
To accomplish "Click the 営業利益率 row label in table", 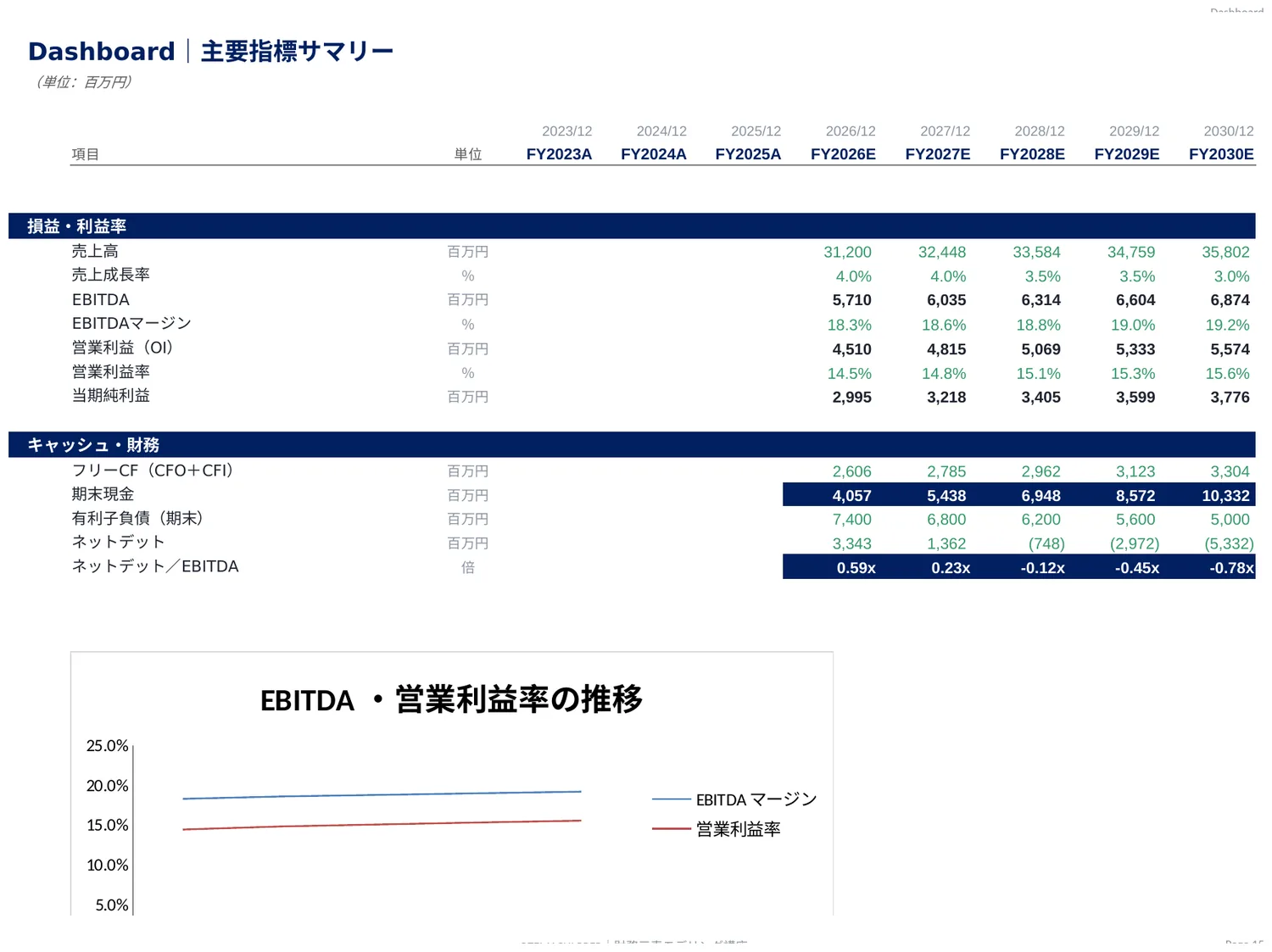I will [111, 372].
